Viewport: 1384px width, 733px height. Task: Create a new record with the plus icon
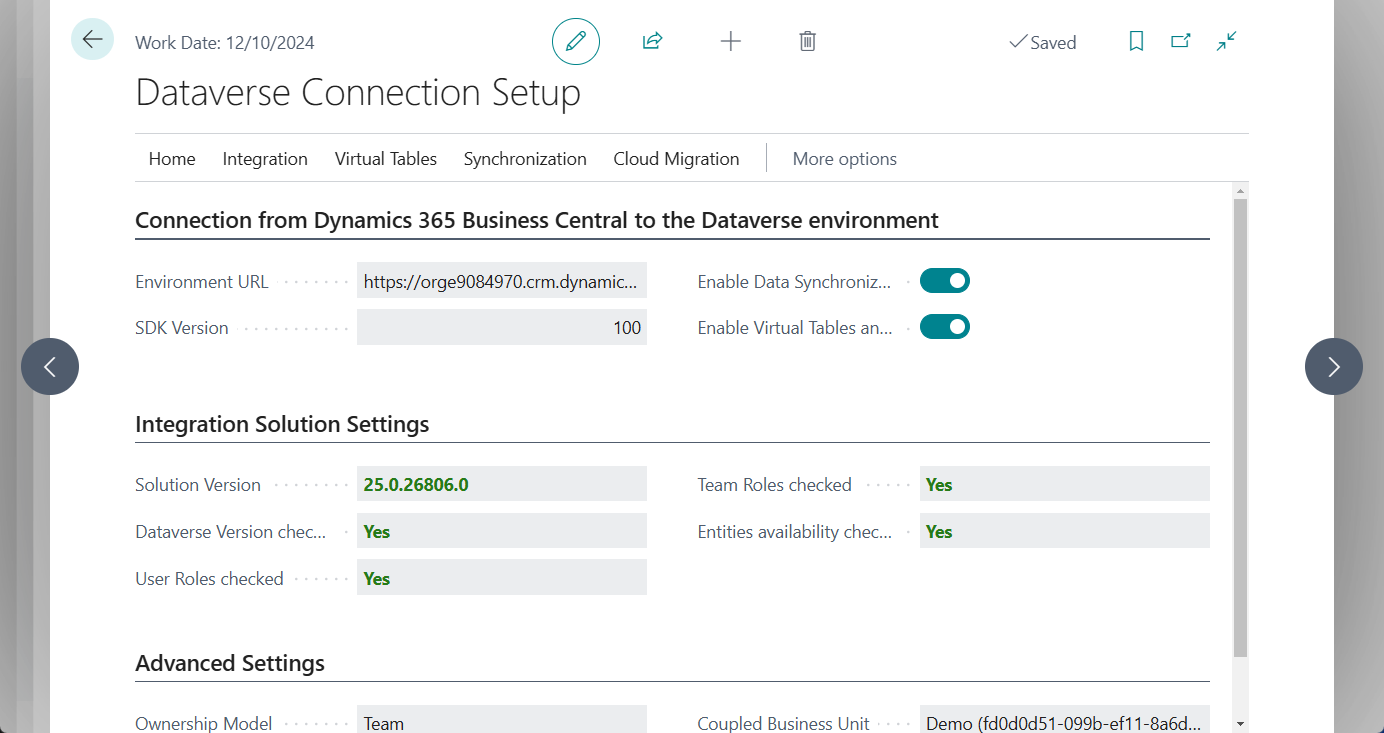[730, 41]
